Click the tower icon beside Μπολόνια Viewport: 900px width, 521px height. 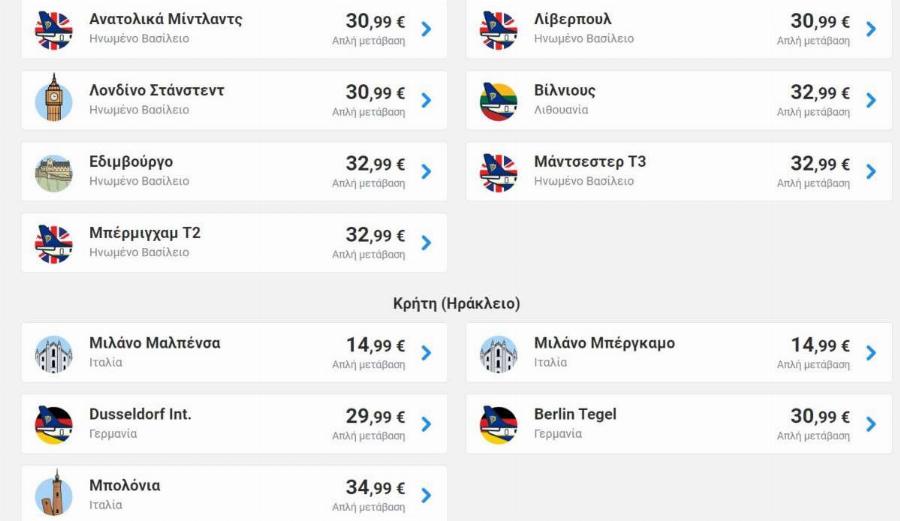pyautogui.click(x=53, y=495)
